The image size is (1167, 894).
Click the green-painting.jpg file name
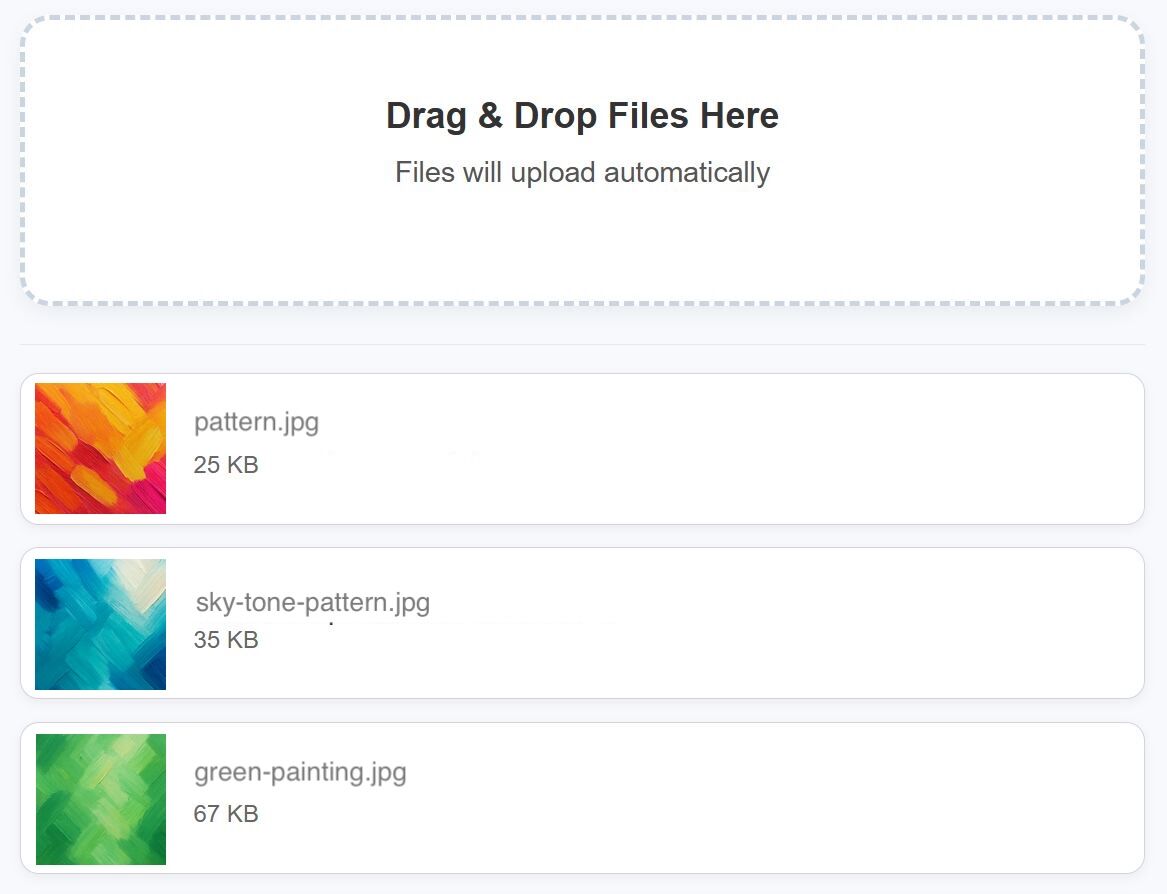pos(300,772)
